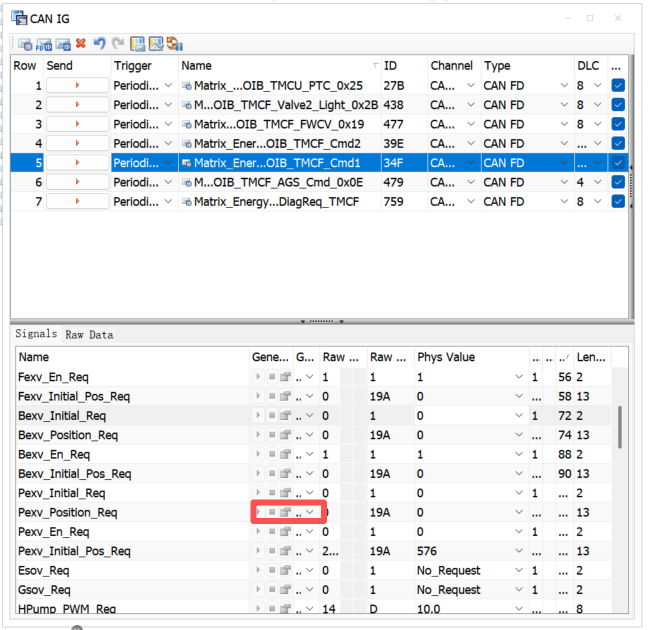Toggle checkbox of row 3 TMCF_FWCV message
Image resolution: width=648 pixels, height=630 pixels.
point(618,124)
